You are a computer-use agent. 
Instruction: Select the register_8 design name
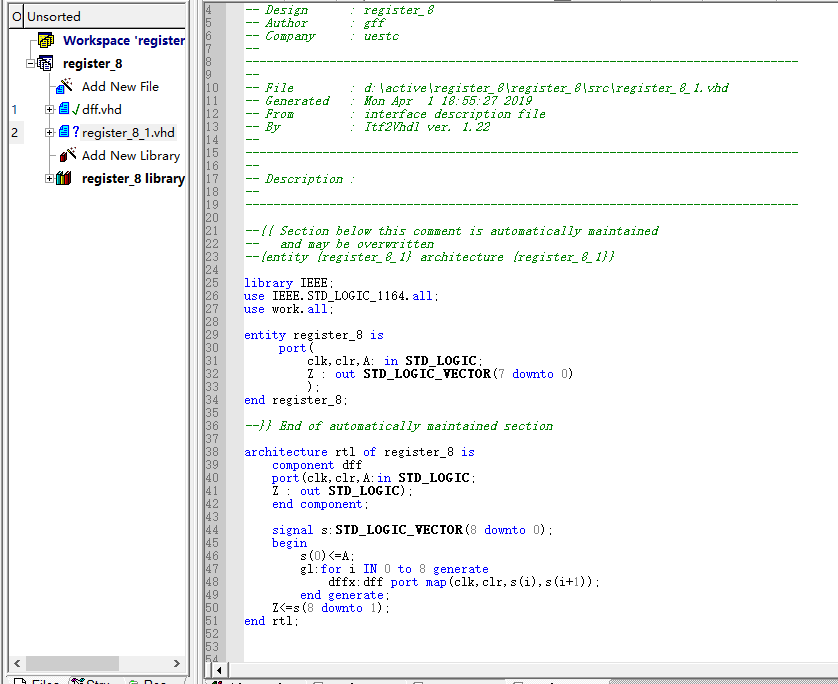click(x=92, y=64)
